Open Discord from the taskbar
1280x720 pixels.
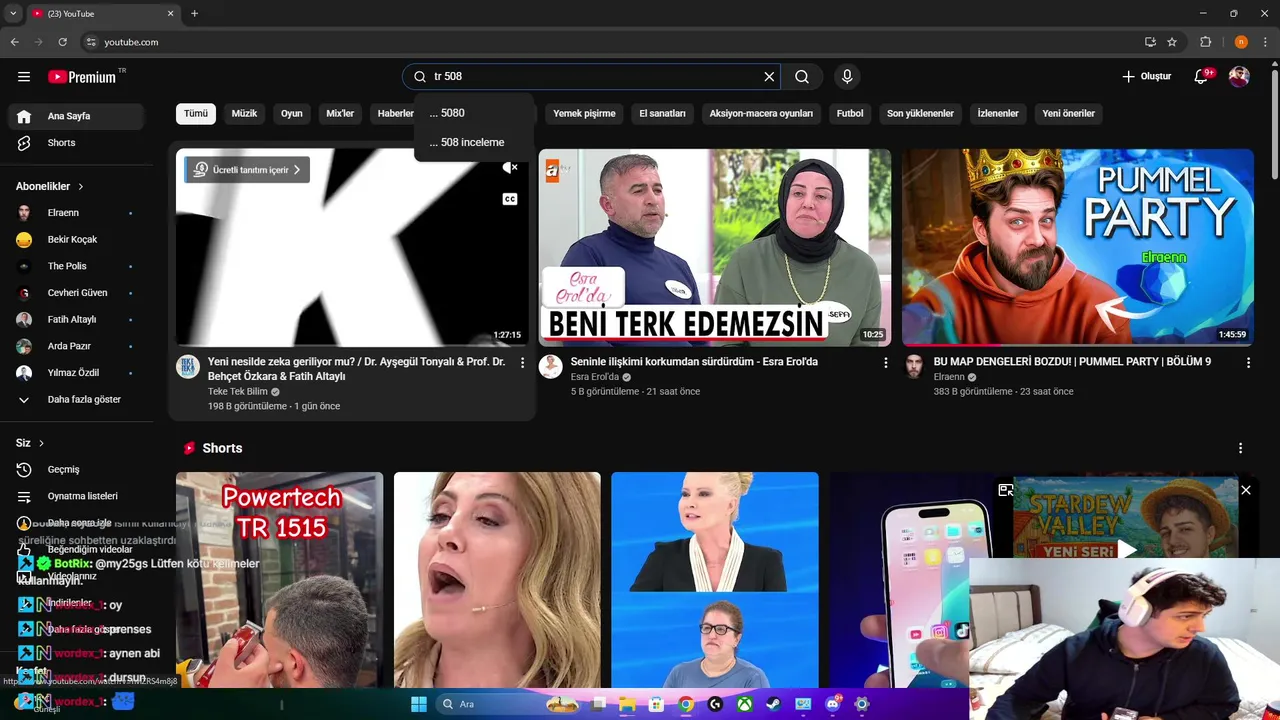click(x=833, y=704)
